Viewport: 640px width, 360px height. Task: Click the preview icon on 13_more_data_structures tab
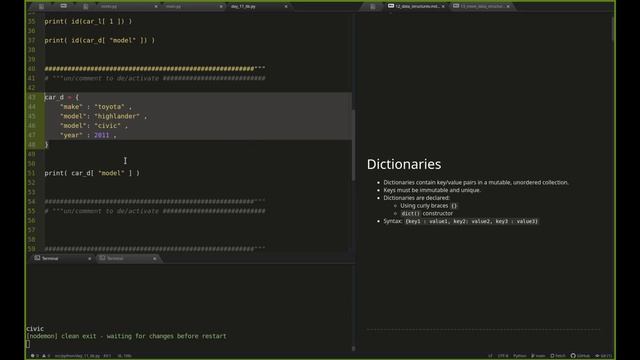pos(456,6)
